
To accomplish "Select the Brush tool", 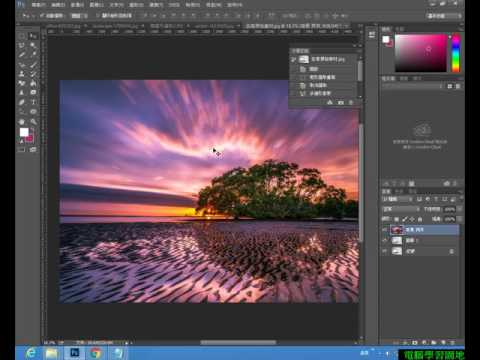I will [33, 64].
